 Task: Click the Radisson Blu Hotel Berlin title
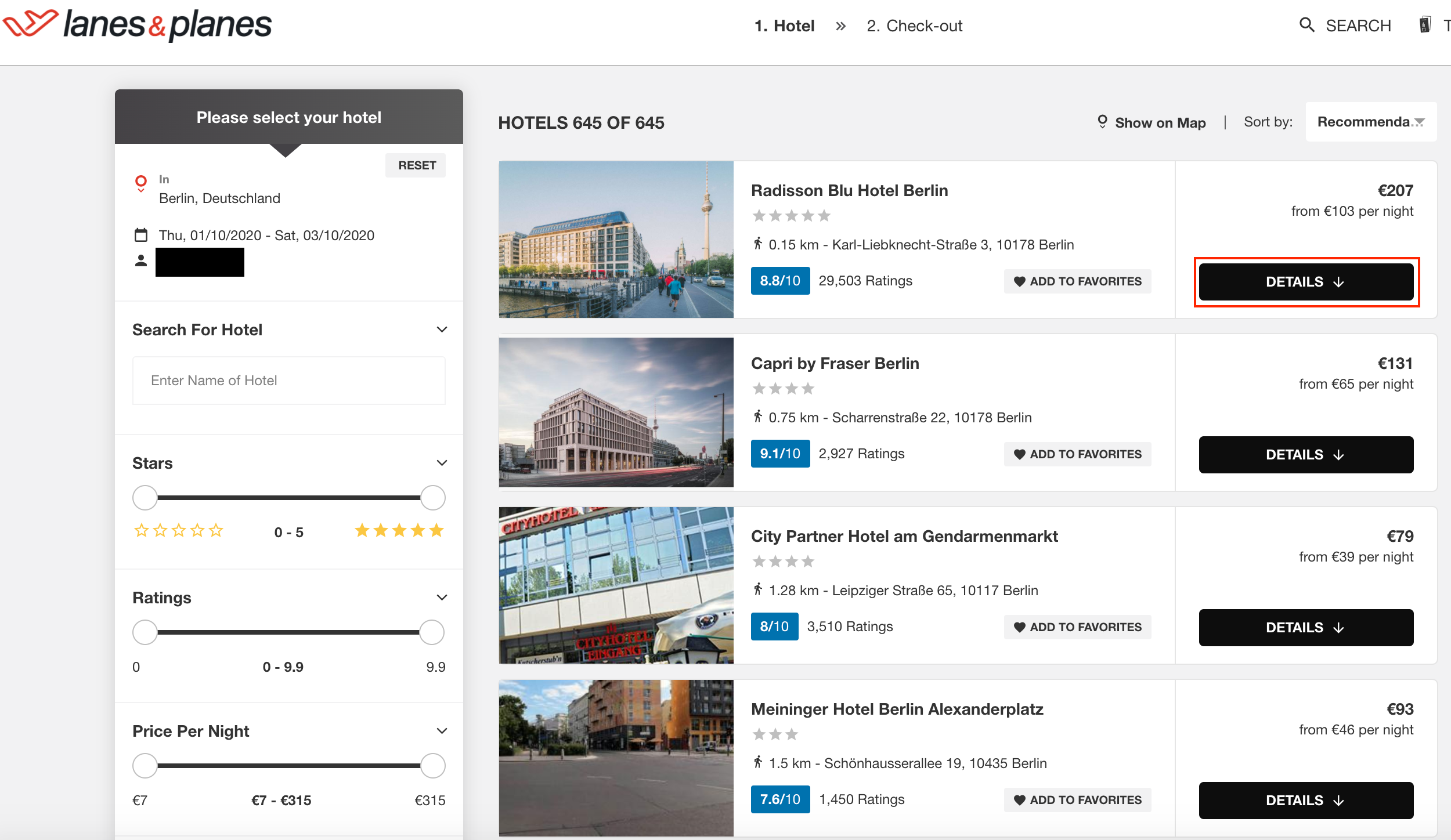(849, 190)
